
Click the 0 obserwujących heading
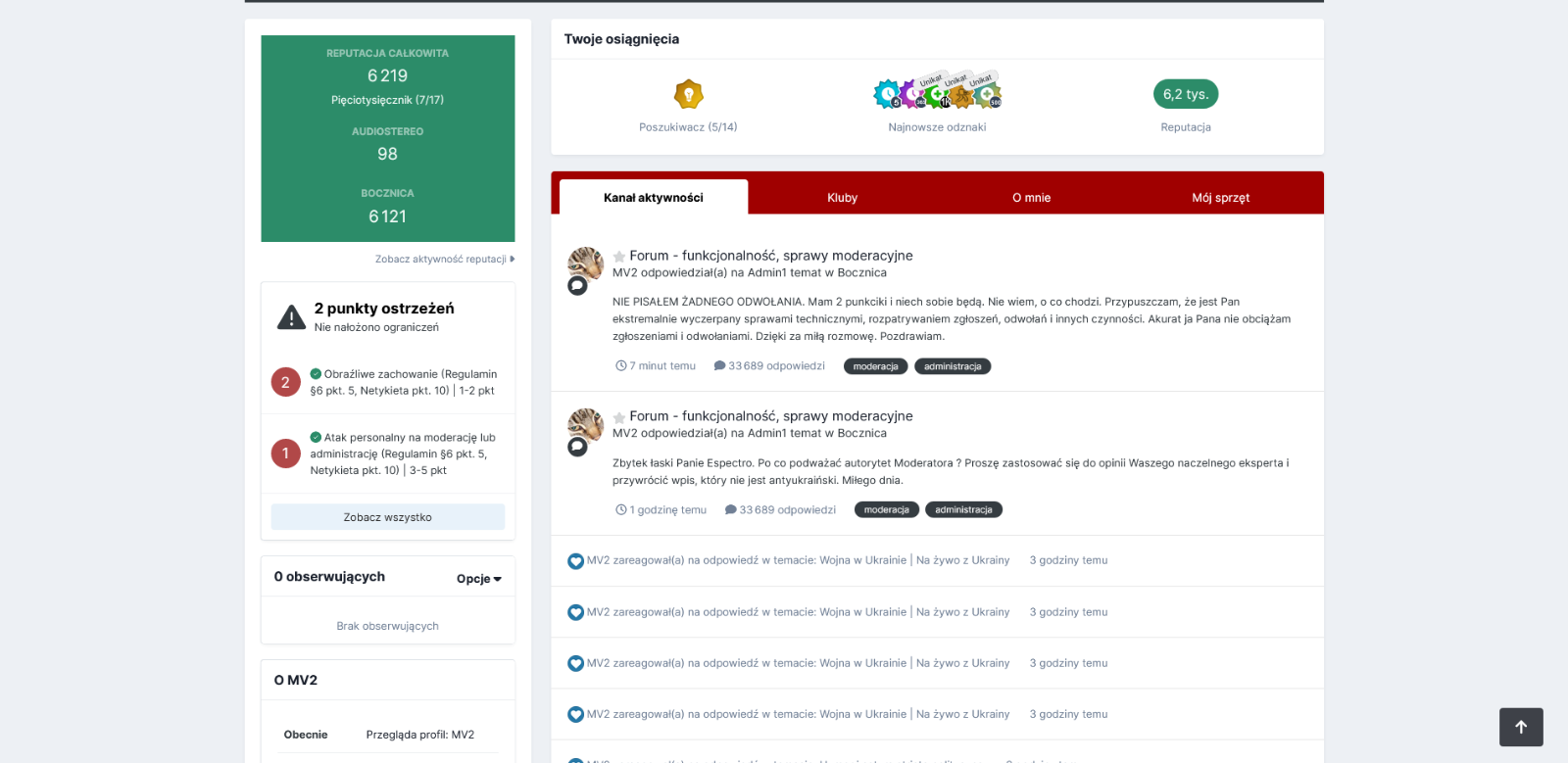click(x=329, y=577)
